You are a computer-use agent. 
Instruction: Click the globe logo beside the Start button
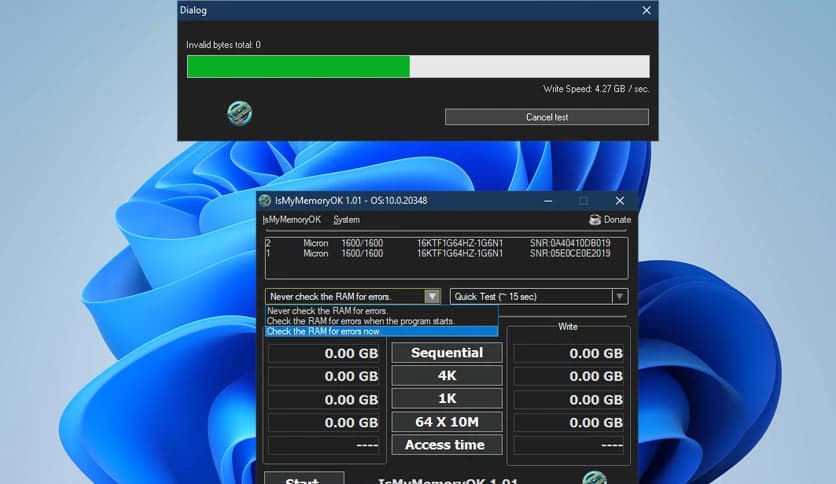click(x=594, y=477)
